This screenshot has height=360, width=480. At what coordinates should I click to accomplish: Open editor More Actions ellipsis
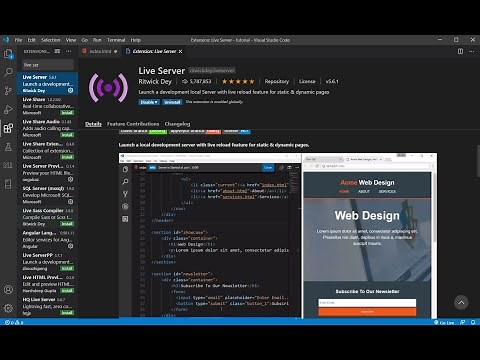click(x=471, y=51)
